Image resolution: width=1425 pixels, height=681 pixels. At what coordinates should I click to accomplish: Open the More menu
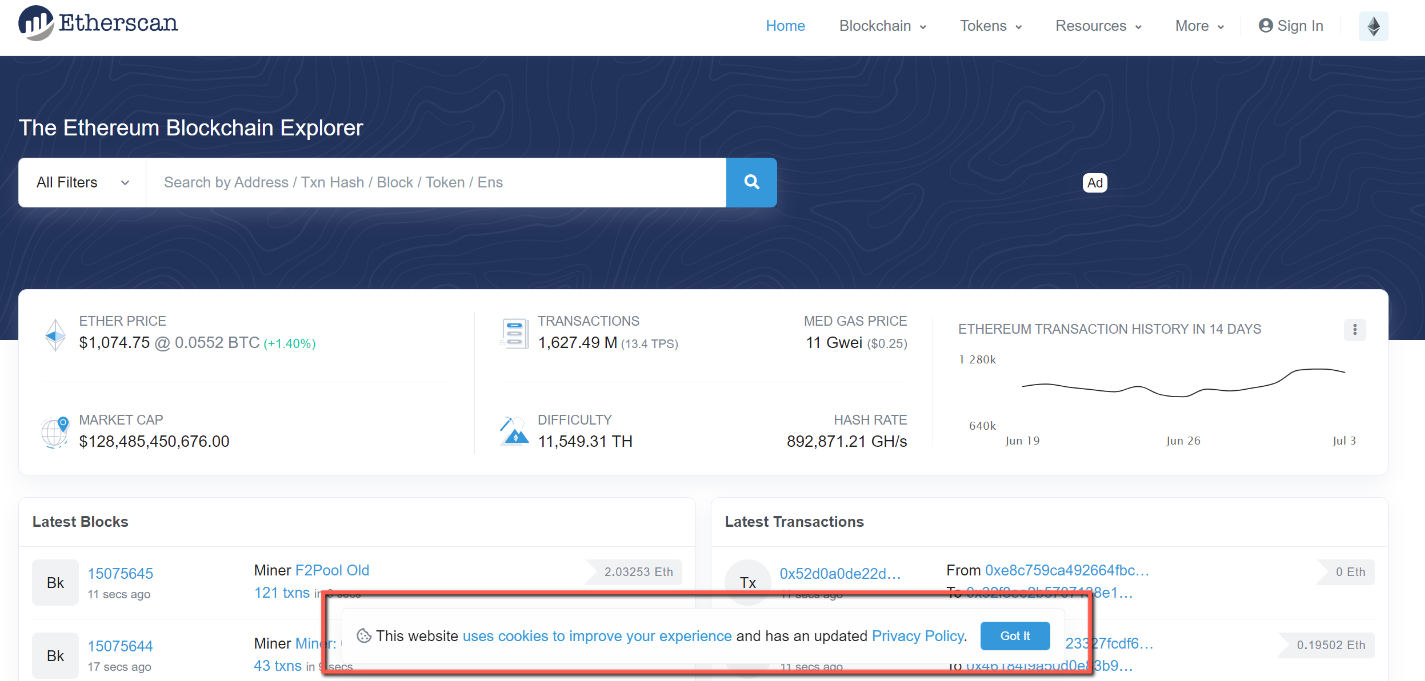click(x=1199, y=27)
